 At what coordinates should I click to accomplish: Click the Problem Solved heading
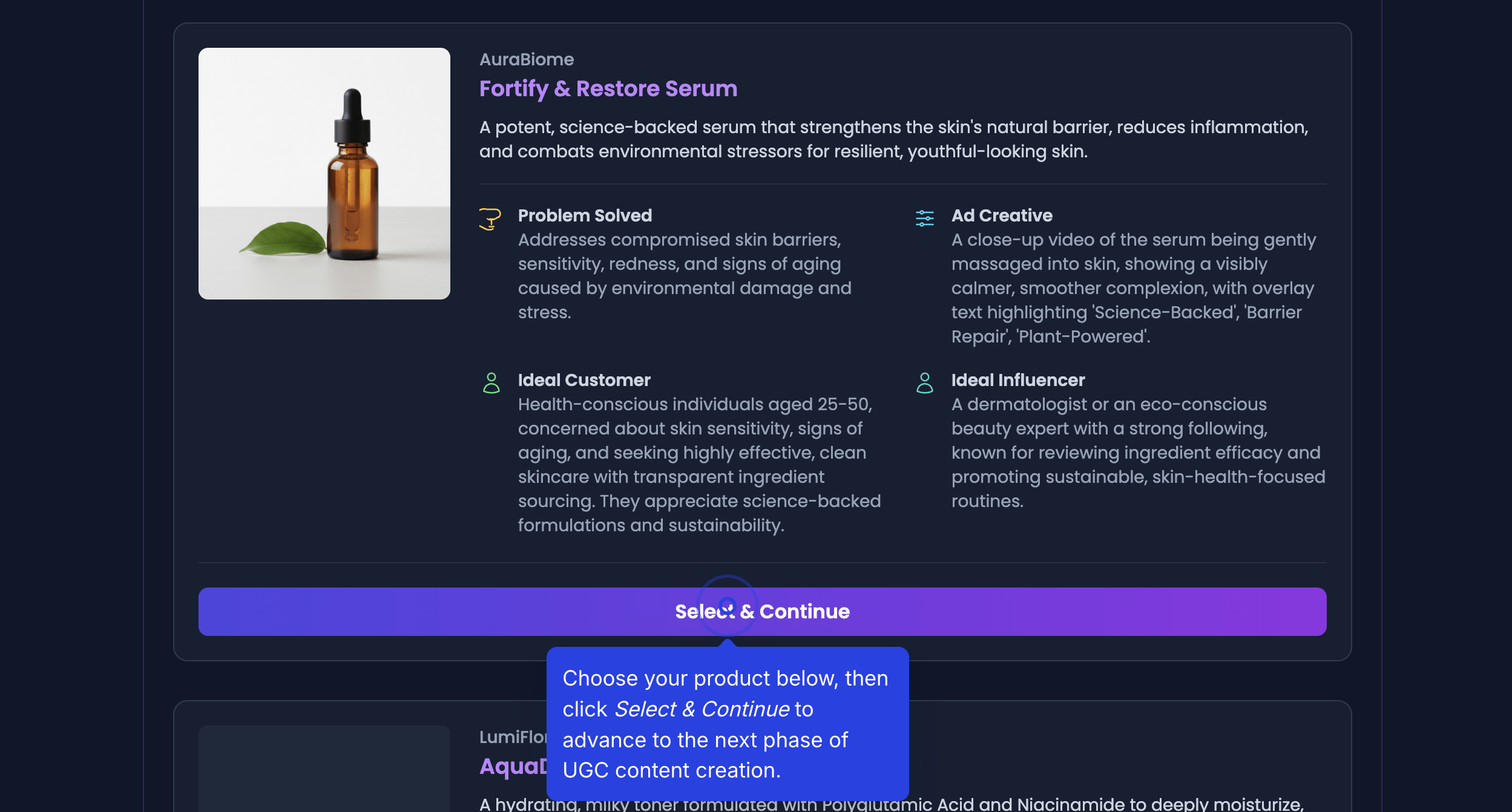tap(585, 215)
